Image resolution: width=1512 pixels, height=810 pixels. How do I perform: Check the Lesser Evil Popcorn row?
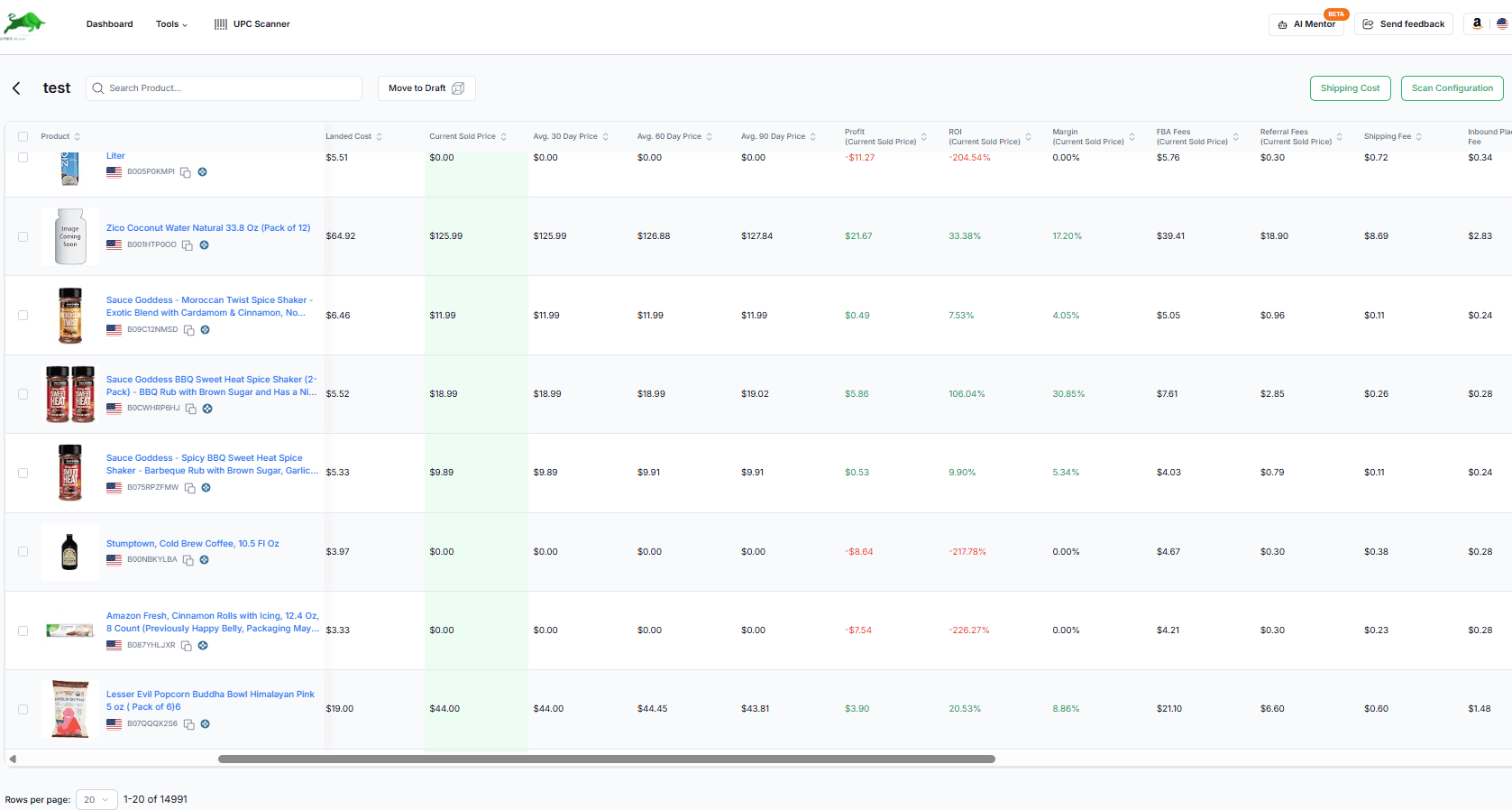click(23, 710)
